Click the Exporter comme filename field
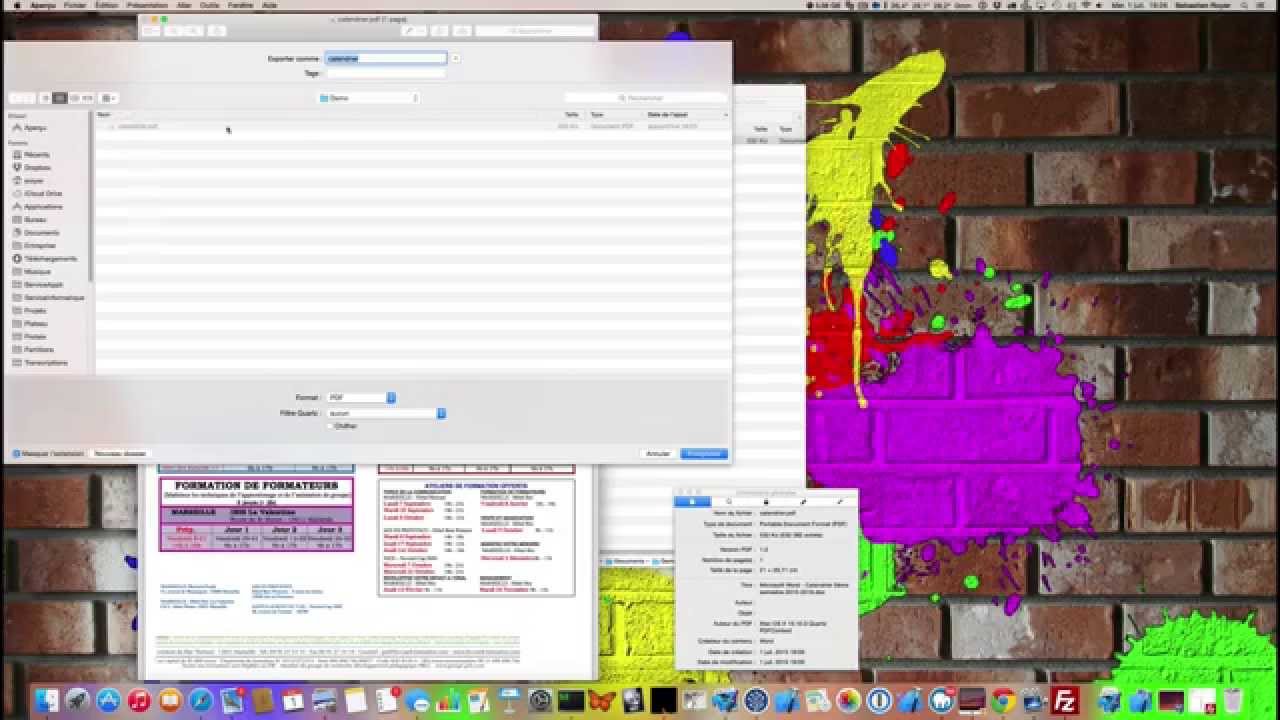This screenshot has height=720, width=1280. coord(386,58)
